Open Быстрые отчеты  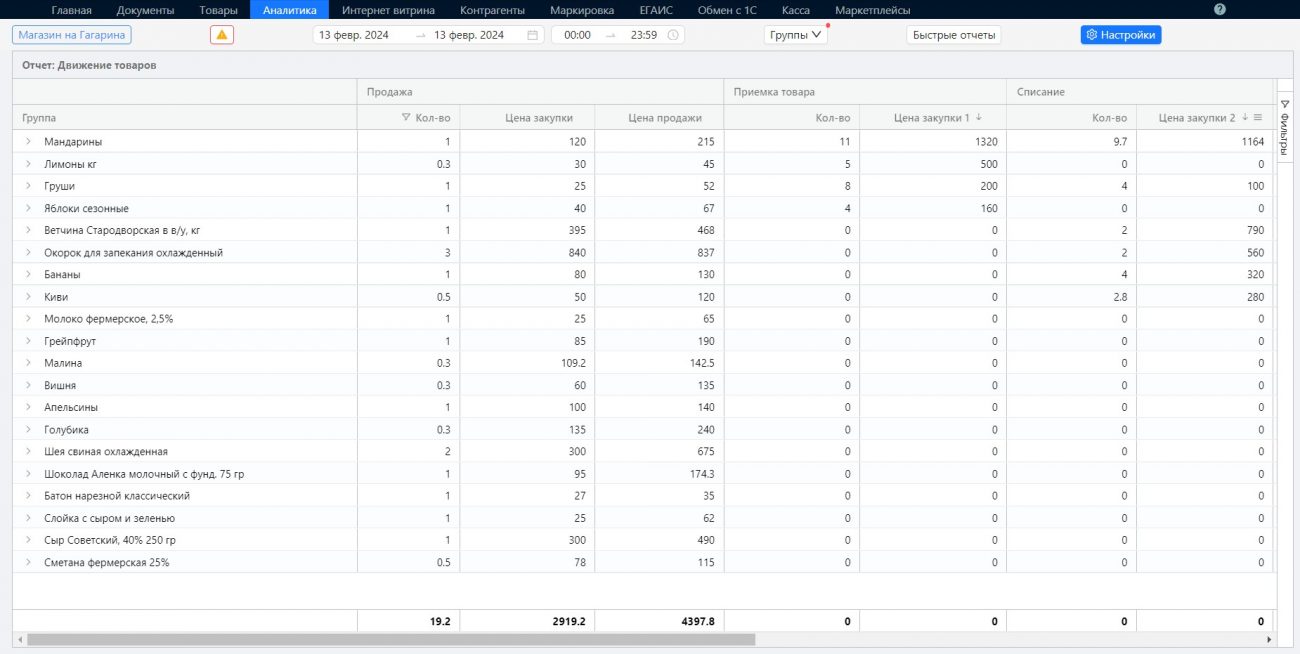click(953, 35)
